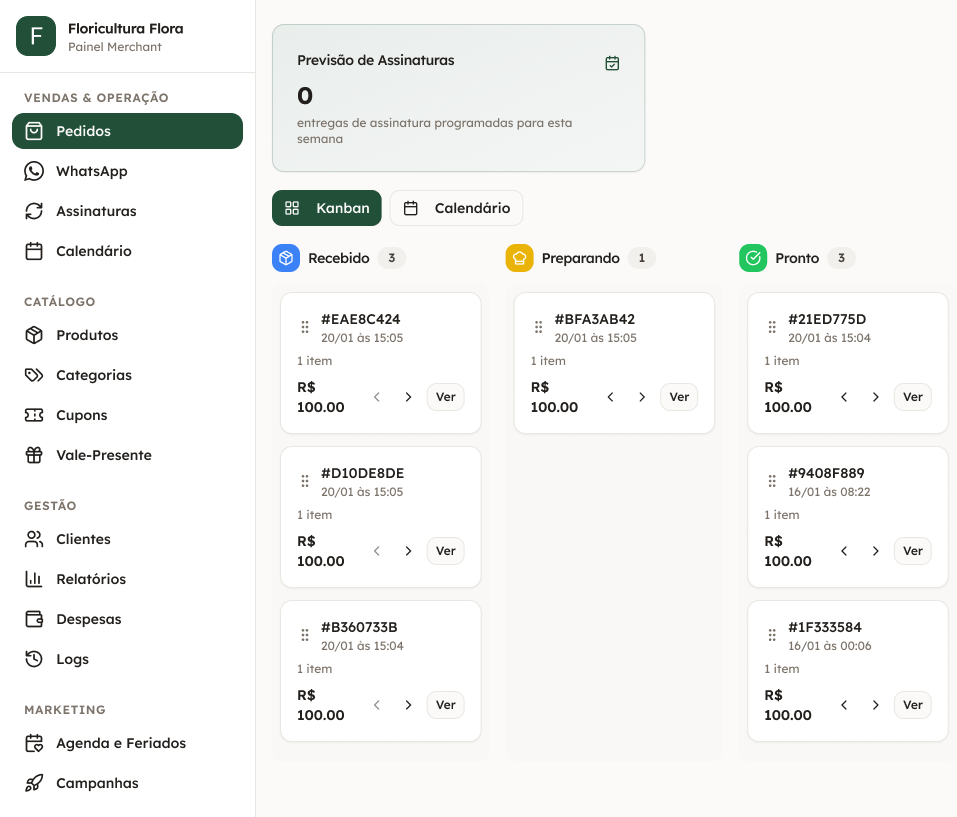This screenshot has width=957, height=817.
Task: Move order #1F333584 to previous stage
Action: pos(844,705)
